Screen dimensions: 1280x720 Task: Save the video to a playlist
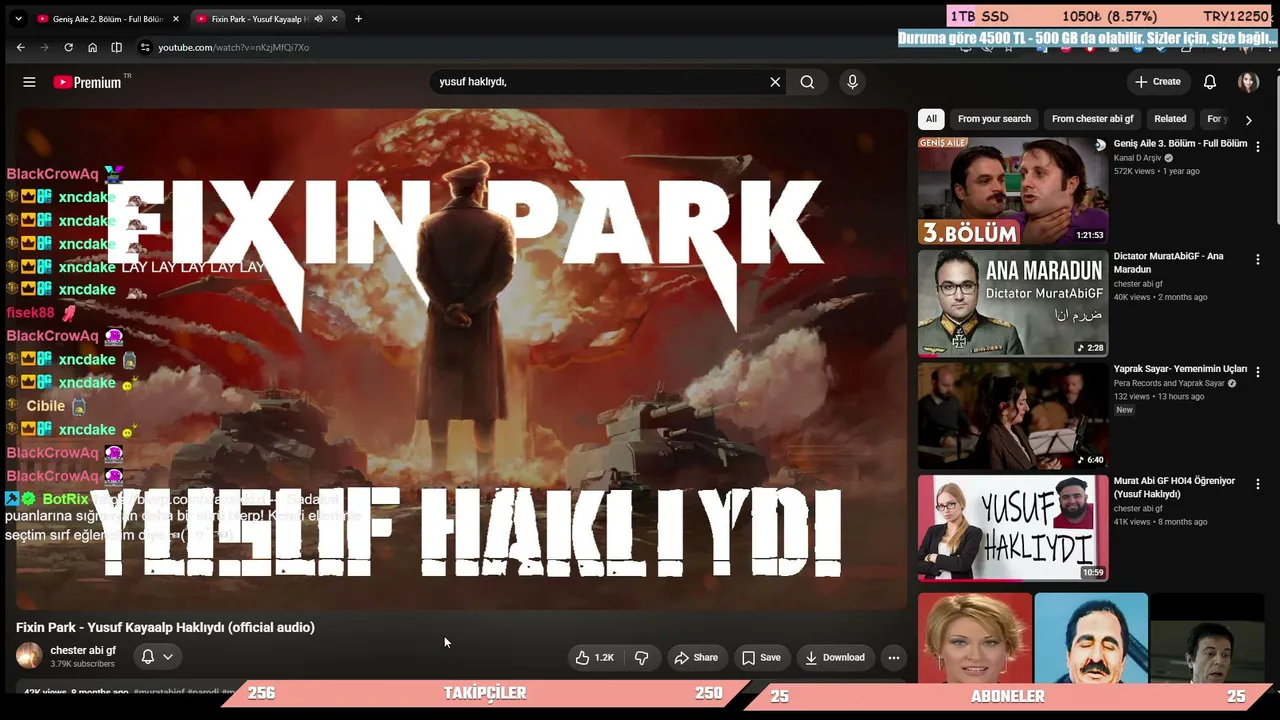click(x=761, y=657)
